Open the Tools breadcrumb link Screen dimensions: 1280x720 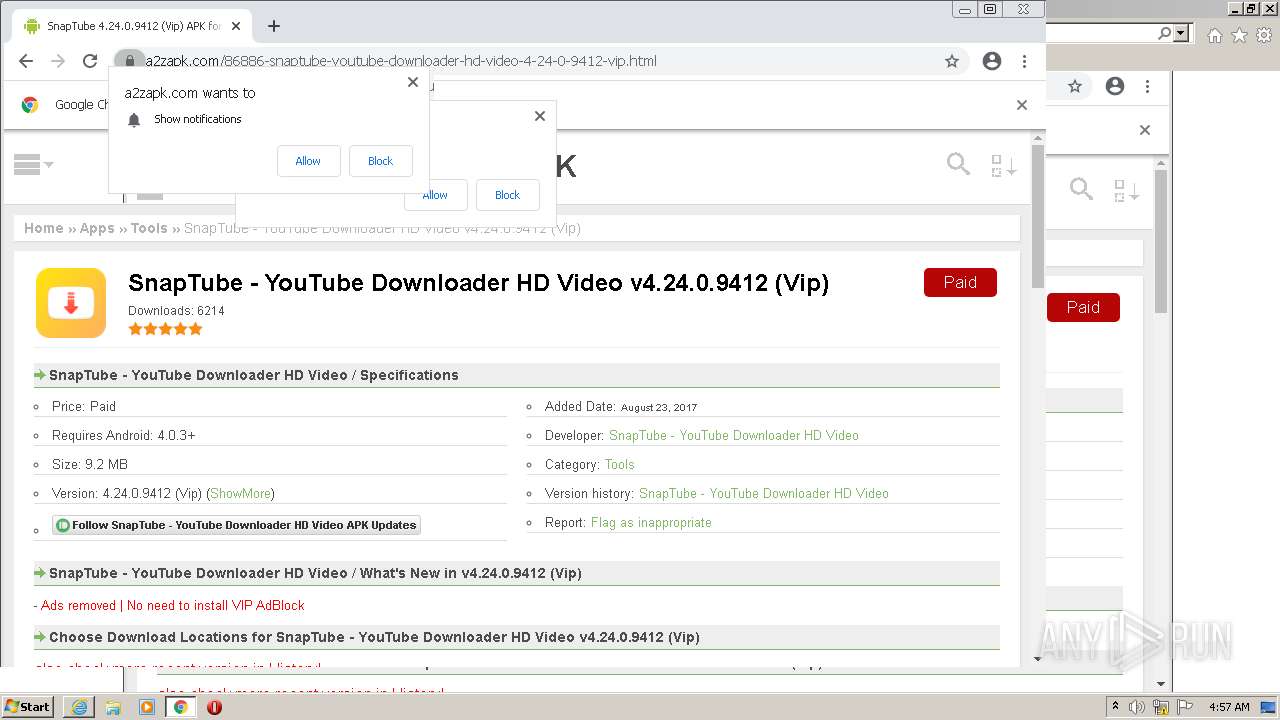[x=149, y=228]
